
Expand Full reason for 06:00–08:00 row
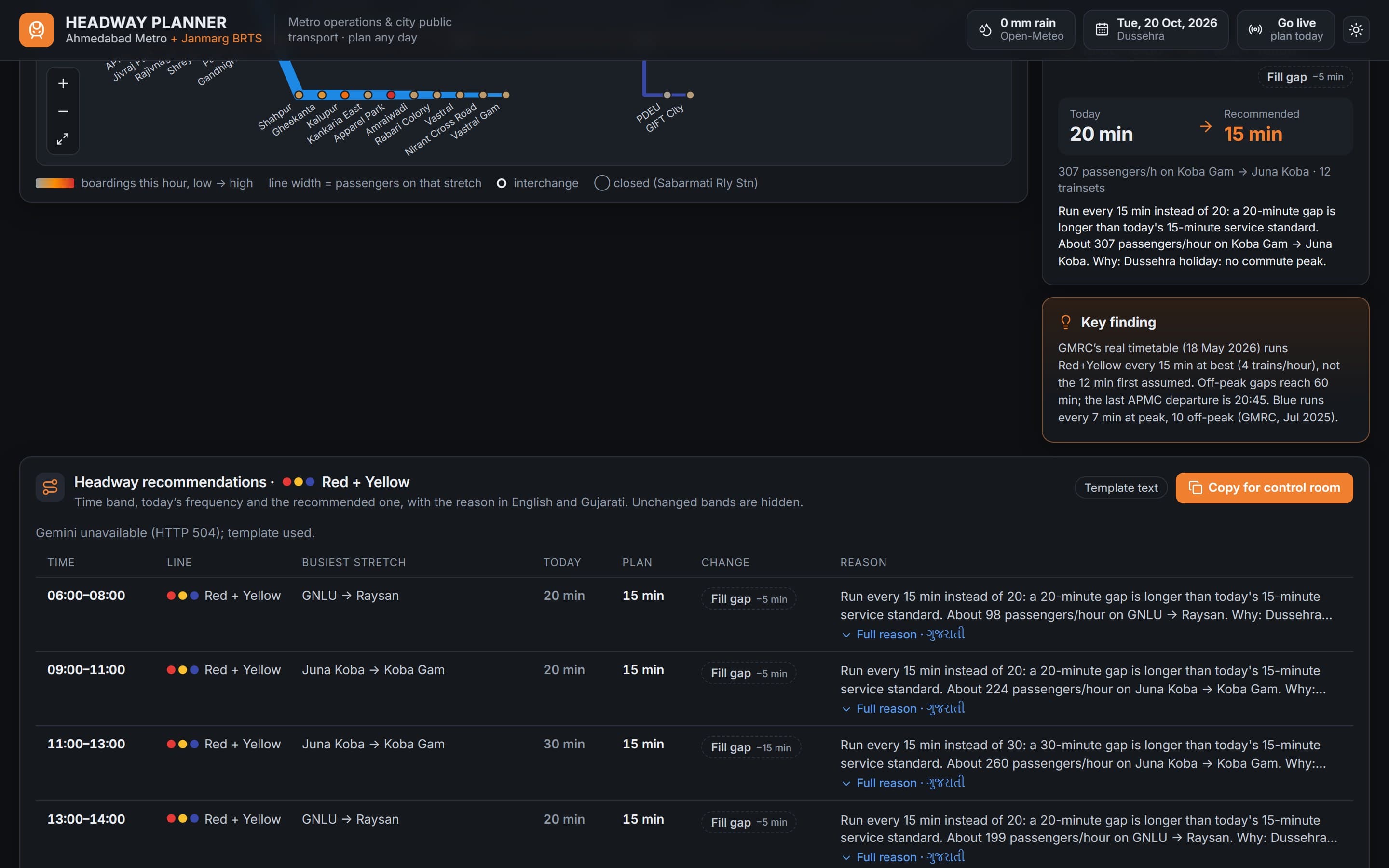(x=903, y=634)
